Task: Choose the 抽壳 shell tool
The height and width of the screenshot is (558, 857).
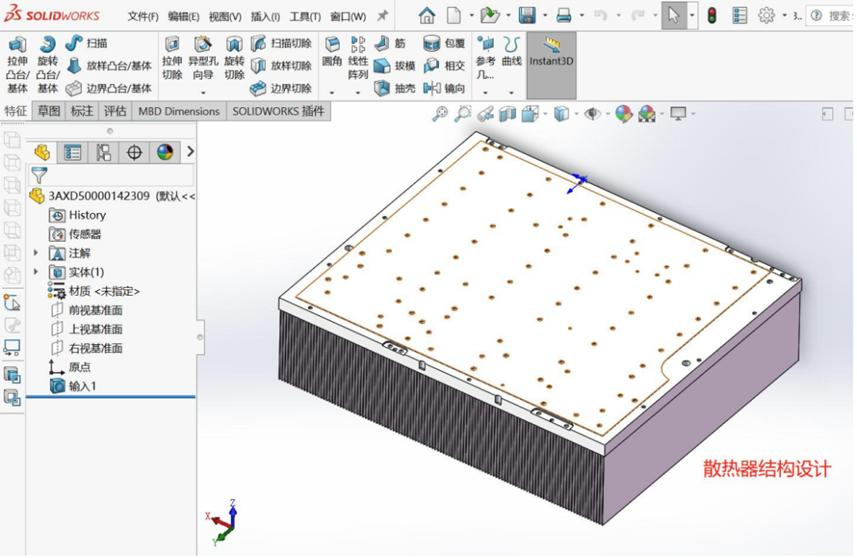Action: point(395,88)
